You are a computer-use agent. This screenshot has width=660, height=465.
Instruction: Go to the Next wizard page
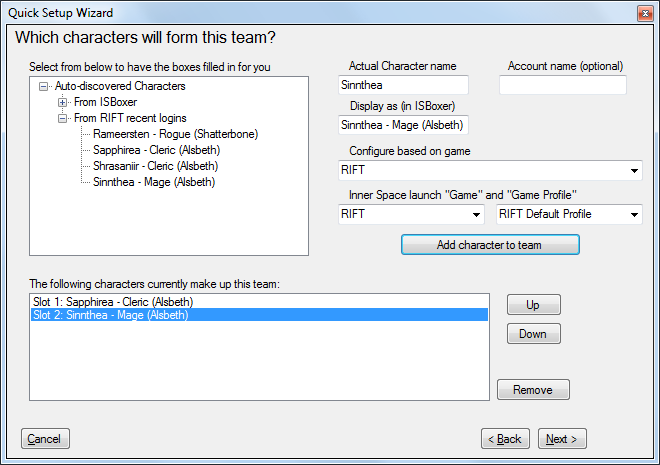562,439
